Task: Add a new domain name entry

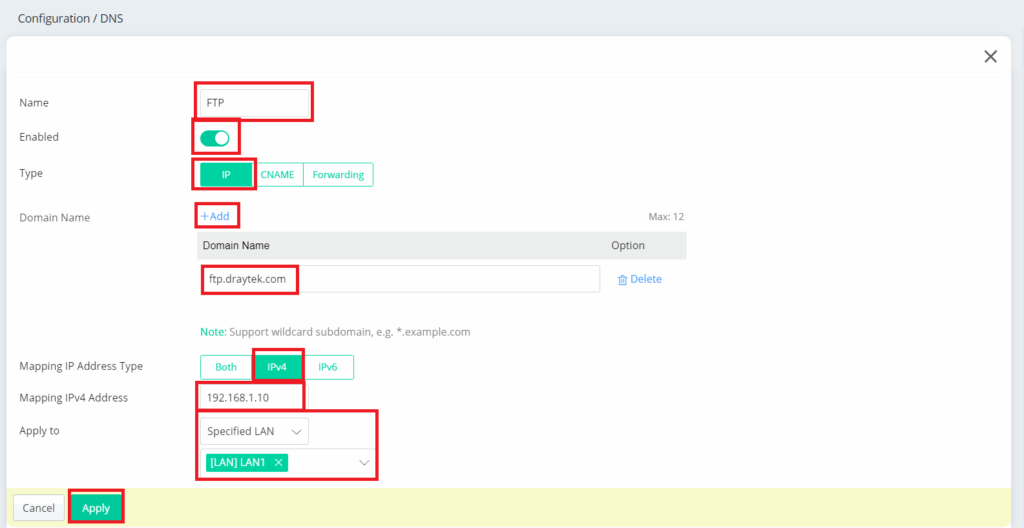Action: pyautogui.click(x=216, y=216)
